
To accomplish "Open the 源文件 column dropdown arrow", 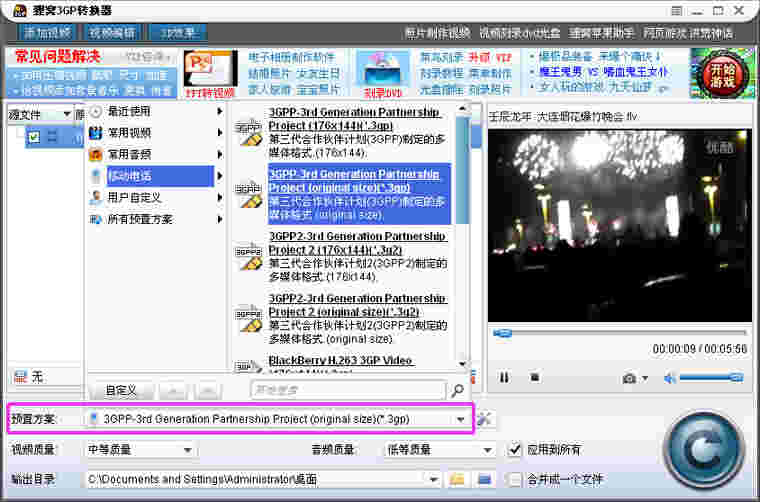I will tap(67, 114).
